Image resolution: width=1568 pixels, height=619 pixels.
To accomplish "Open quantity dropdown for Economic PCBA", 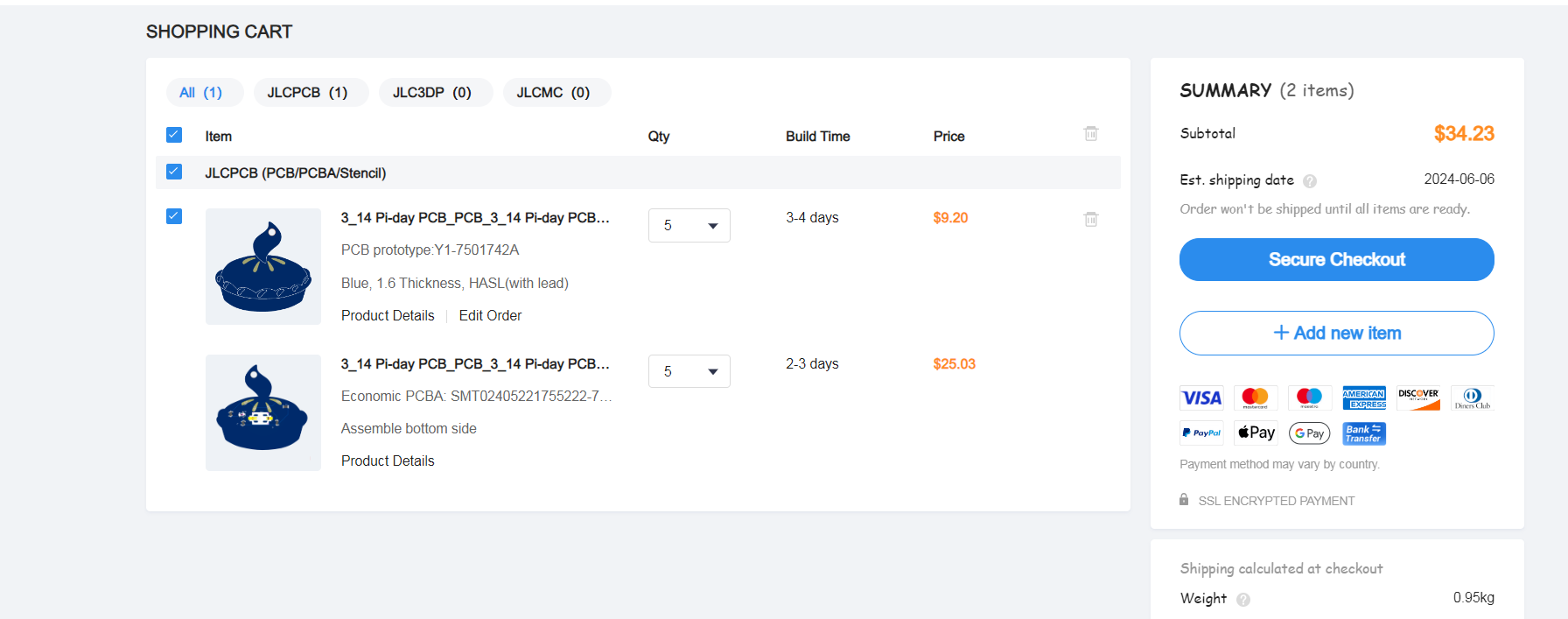I will click(689, 371).
